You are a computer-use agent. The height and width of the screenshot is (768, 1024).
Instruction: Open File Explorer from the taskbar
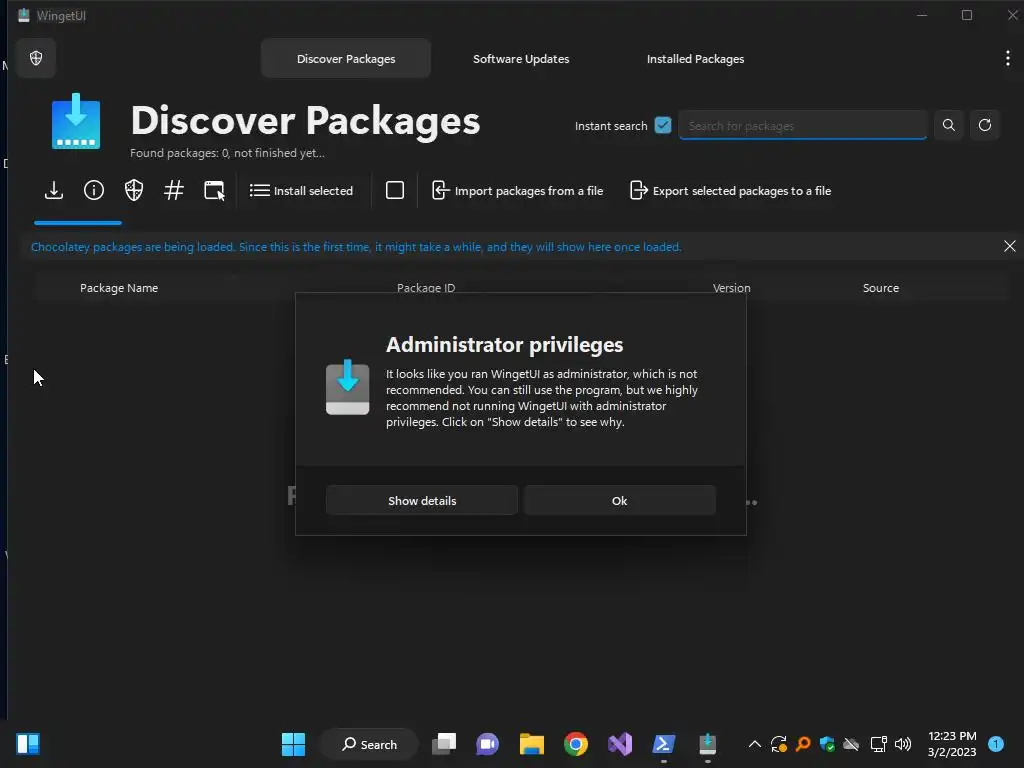tap(532, 744)
